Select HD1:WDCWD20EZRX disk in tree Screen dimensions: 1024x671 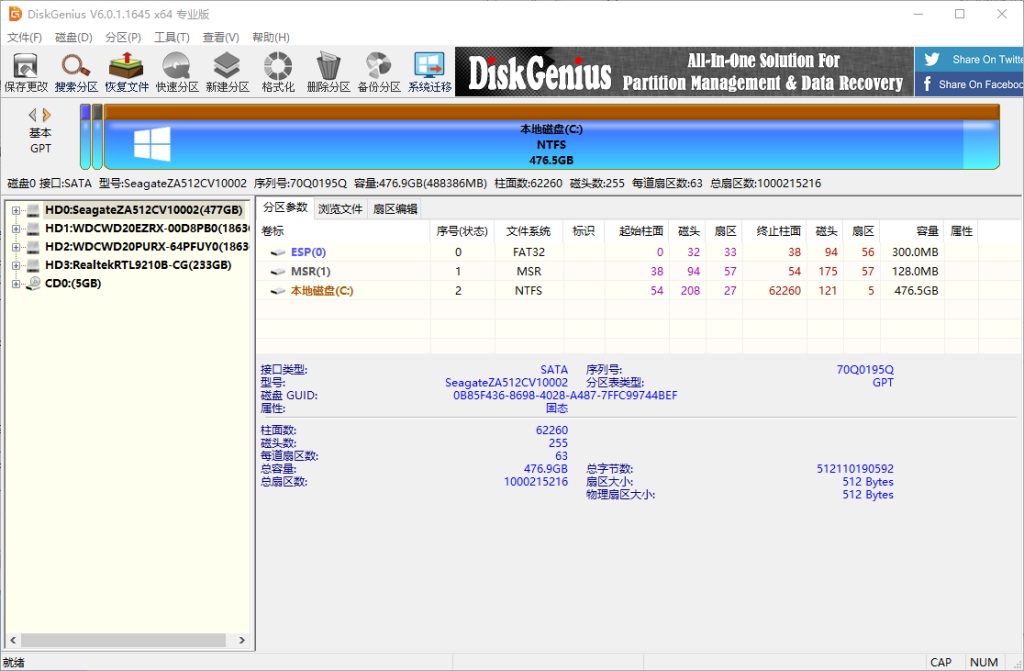[x=147, y=228]
